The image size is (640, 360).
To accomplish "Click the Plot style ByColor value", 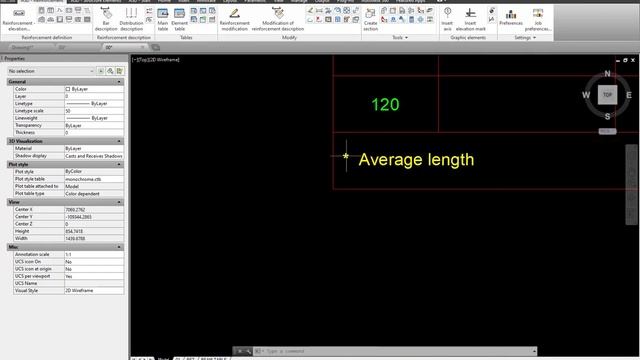I will click(x=94, y=171).
